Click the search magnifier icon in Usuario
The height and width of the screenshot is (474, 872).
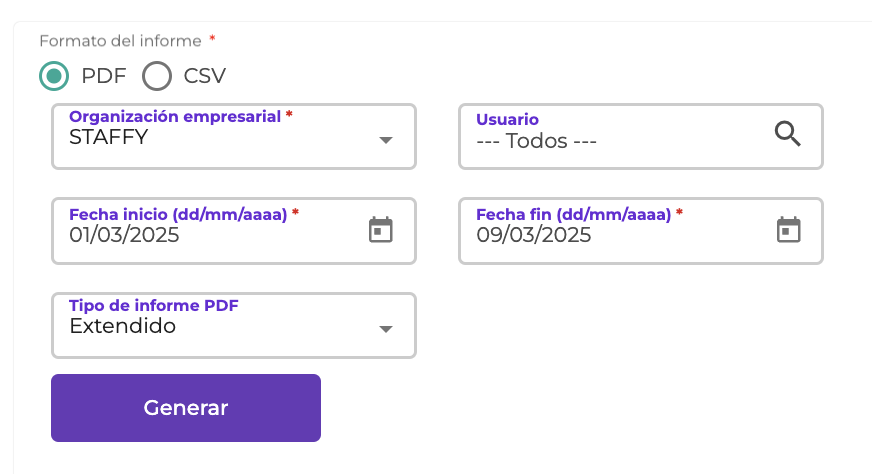pyautogui.click(x=788, y=134)
